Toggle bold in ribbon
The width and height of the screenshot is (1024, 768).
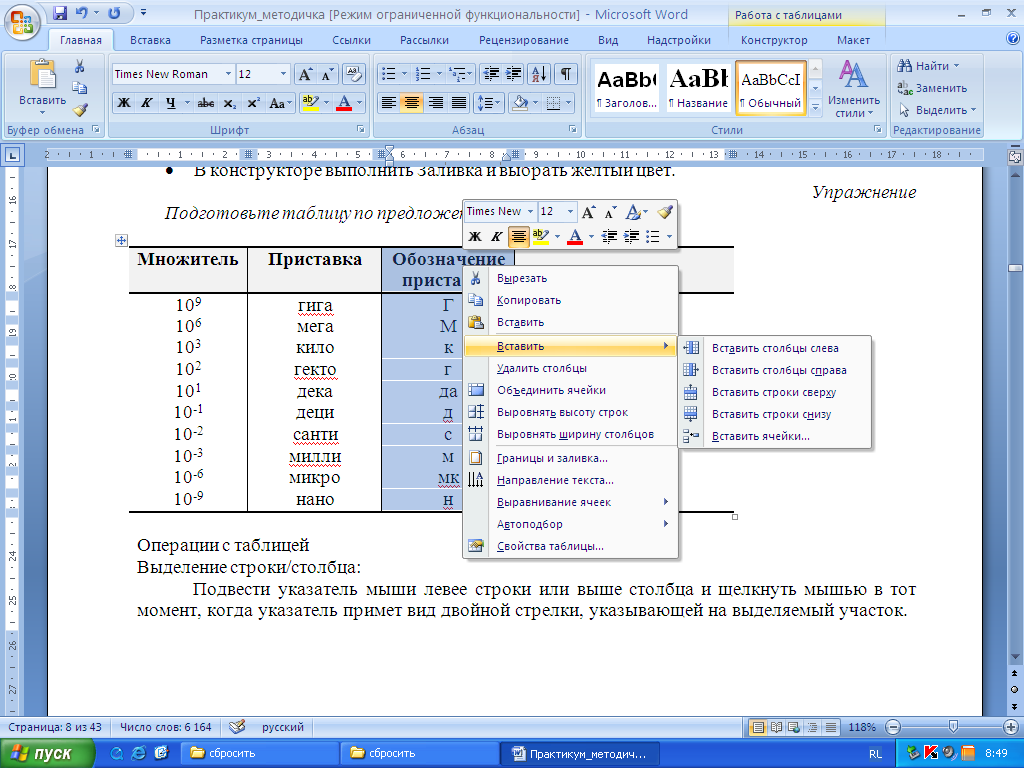pos(123,103)
